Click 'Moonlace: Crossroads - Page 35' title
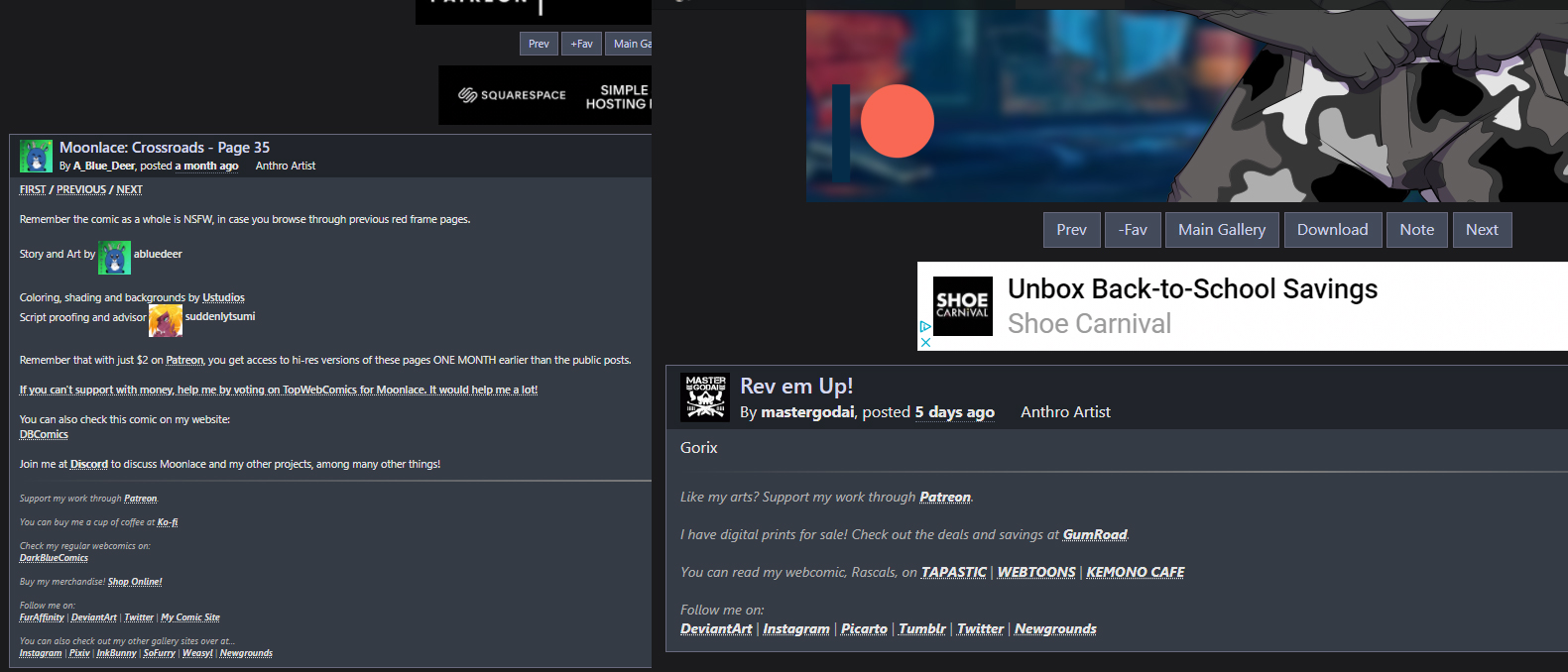The image size is (1568, 672). coord(165,147)
